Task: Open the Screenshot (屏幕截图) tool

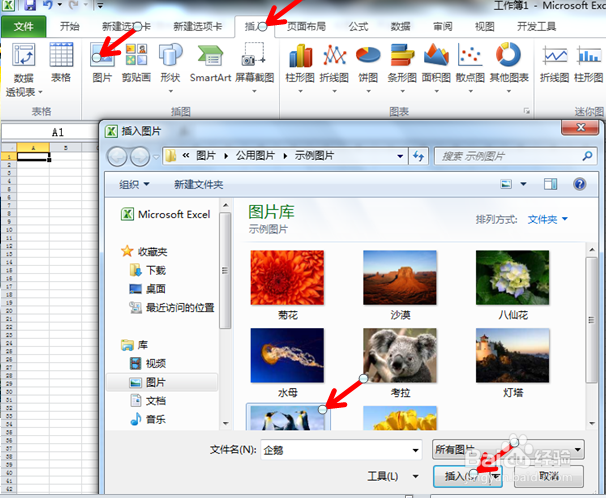Action: click(x=254, y=68)
